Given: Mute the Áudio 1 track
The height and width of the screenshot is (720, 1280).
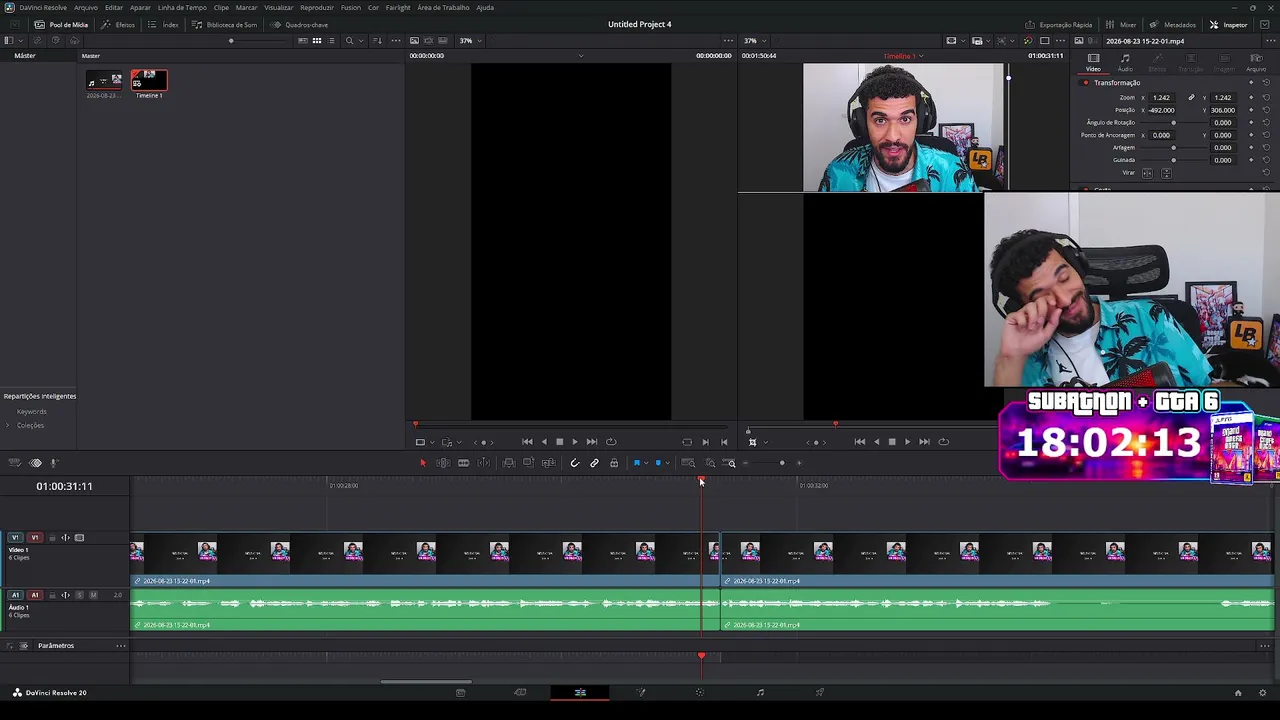Looking at the screenshot, I should coord(93,596).
